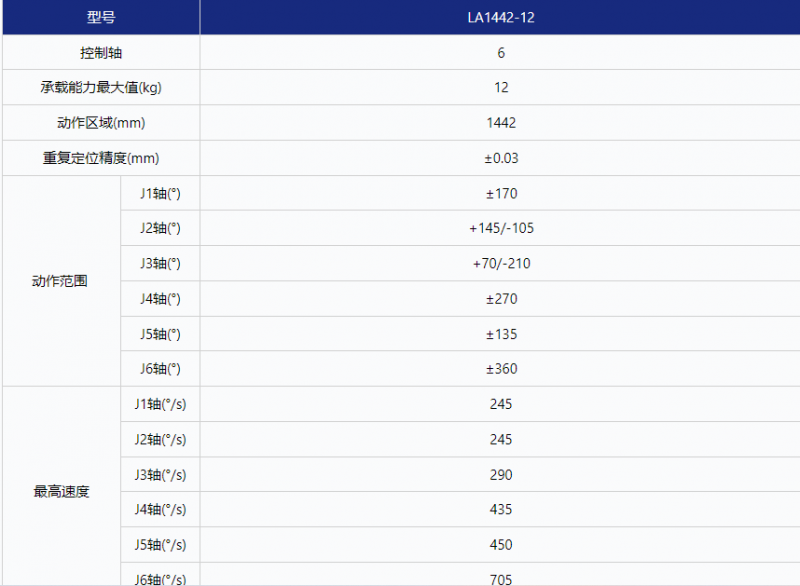Select the 重复定位精度(mm) row label

click(100, 158)
